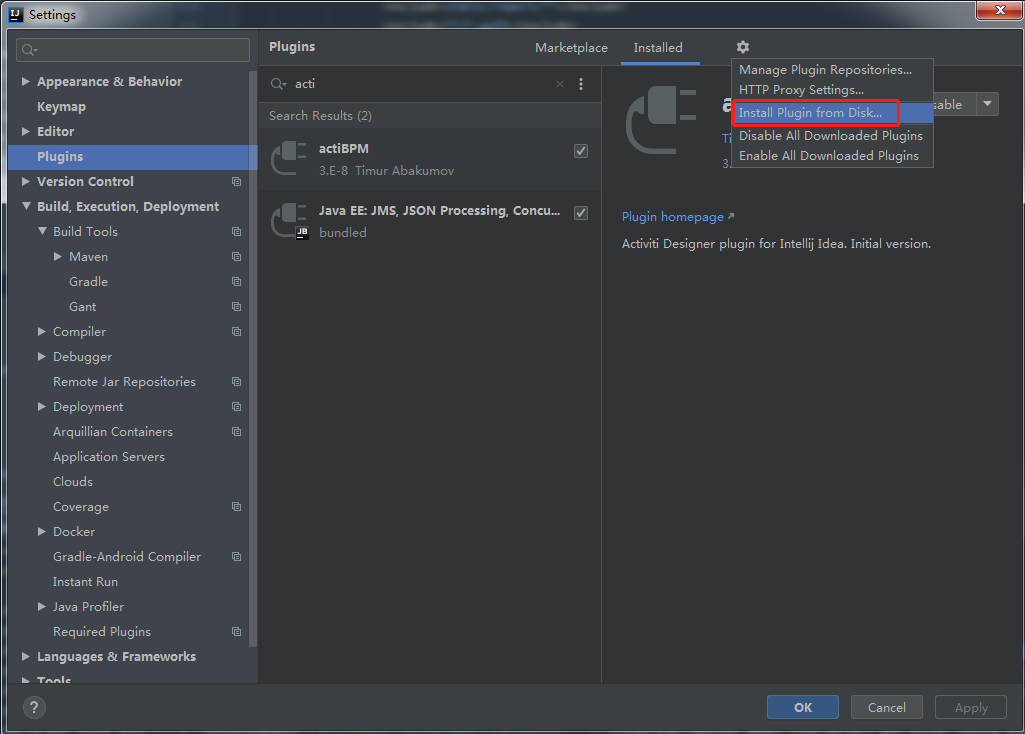Click the settings tree vertical scrollbar

253,359
